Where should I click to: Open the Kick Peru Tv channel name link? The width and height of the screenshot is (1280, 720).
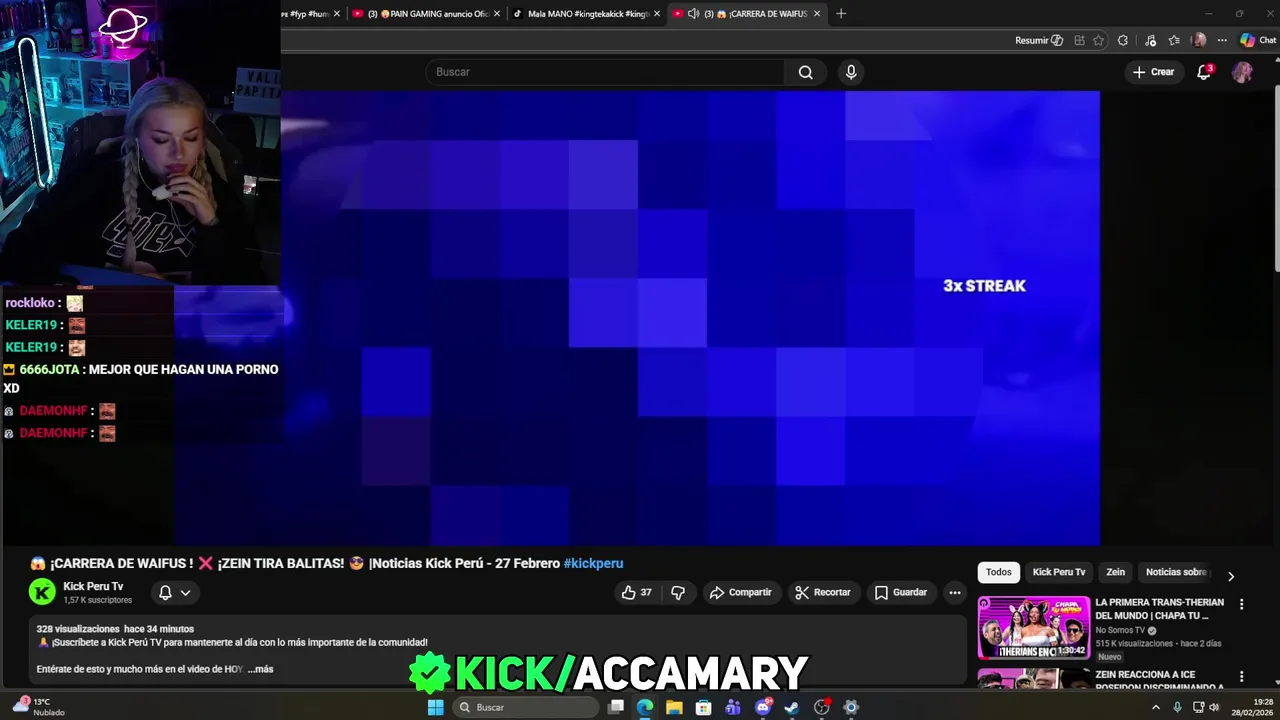93,586
